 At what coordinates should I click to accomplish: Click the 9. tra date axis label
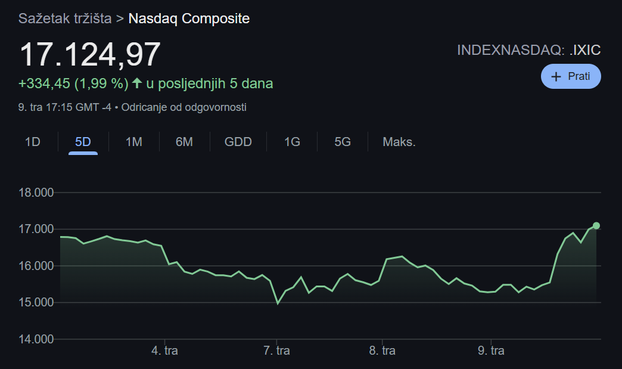pos(491,351)
